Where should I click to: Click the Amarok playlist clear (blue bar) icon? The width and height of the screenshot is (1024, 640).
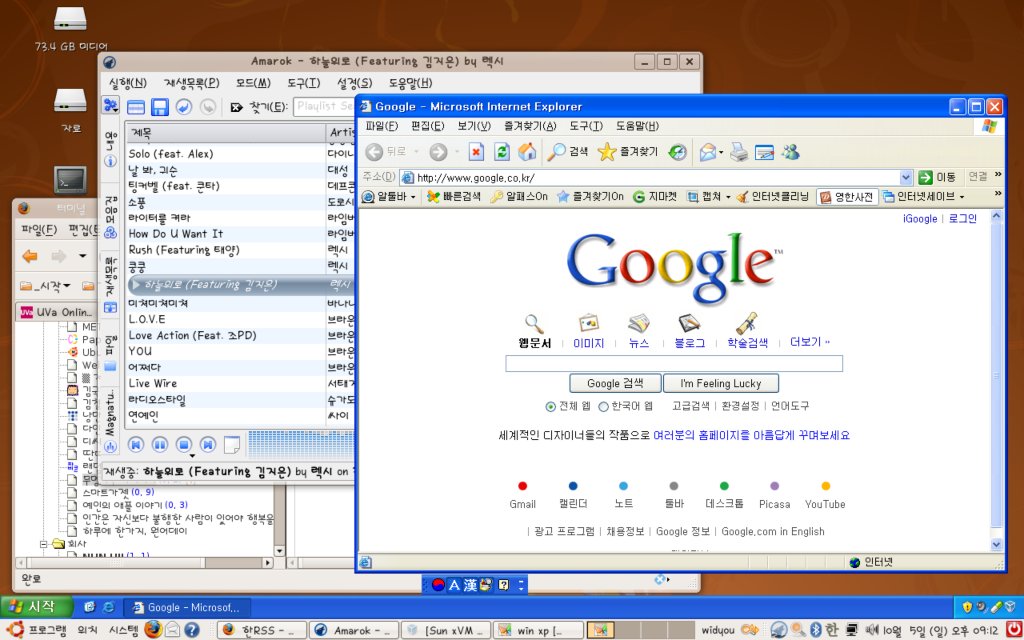tap(135, 107)
